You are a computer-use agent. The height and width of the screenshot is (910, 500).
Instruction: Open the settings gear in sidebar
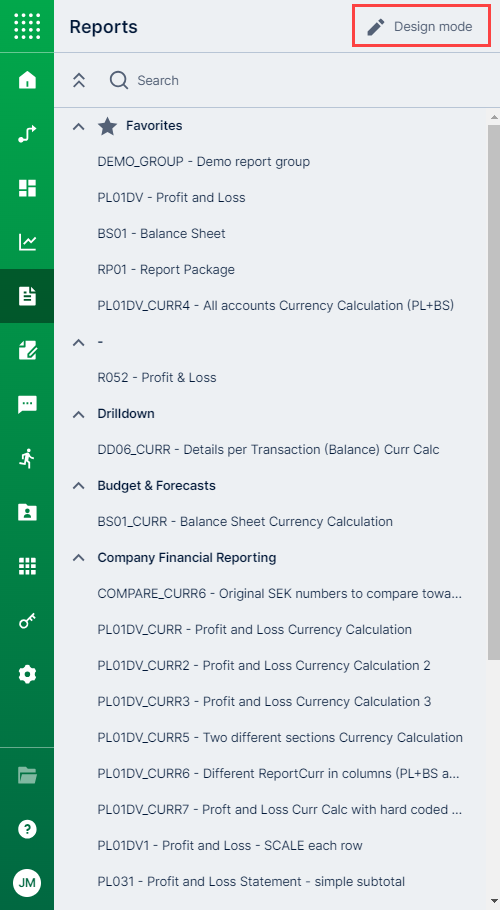coord(27,674)
